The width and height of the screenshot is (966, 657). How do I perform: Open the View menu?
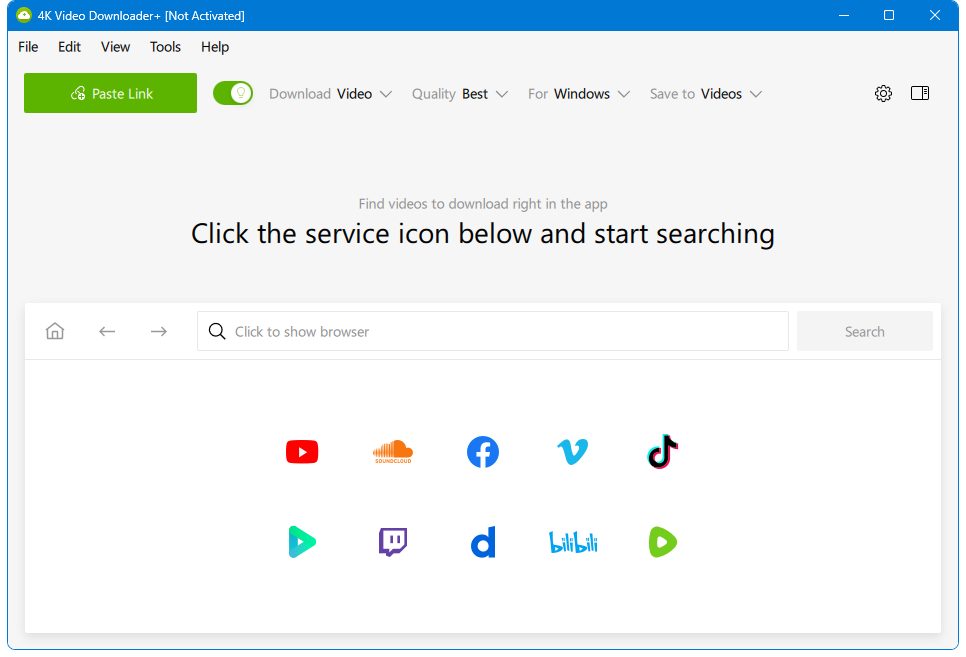(x=115, y=47)
